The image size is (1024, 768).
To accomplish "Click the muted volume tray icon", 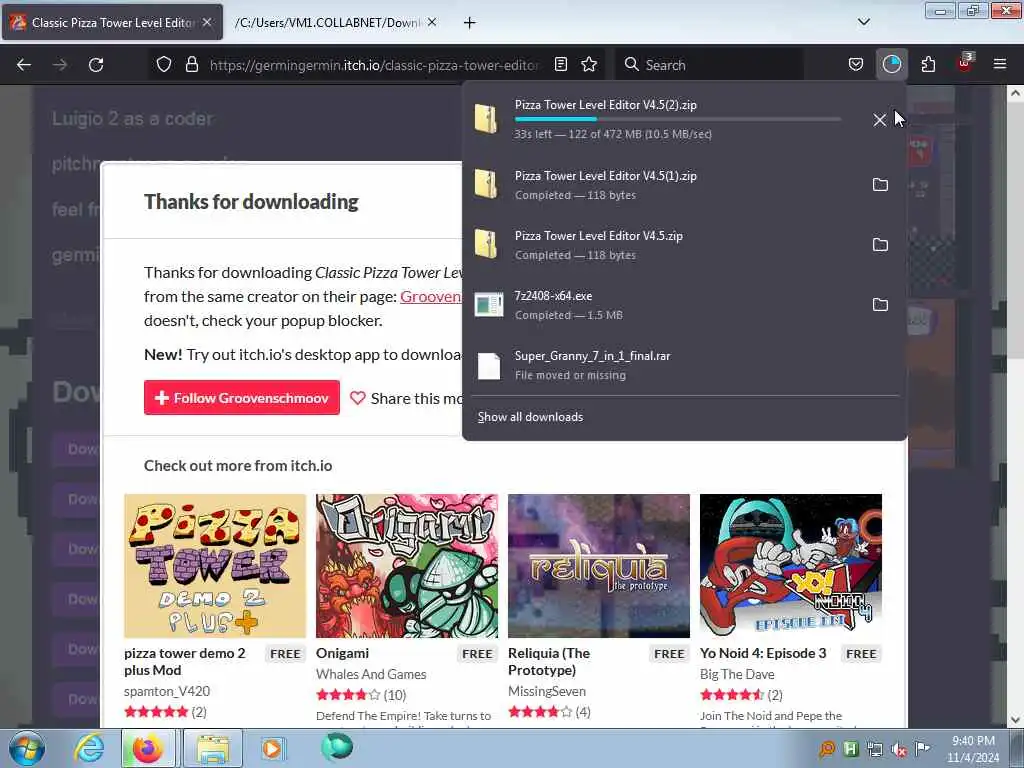I will (899, 749).
